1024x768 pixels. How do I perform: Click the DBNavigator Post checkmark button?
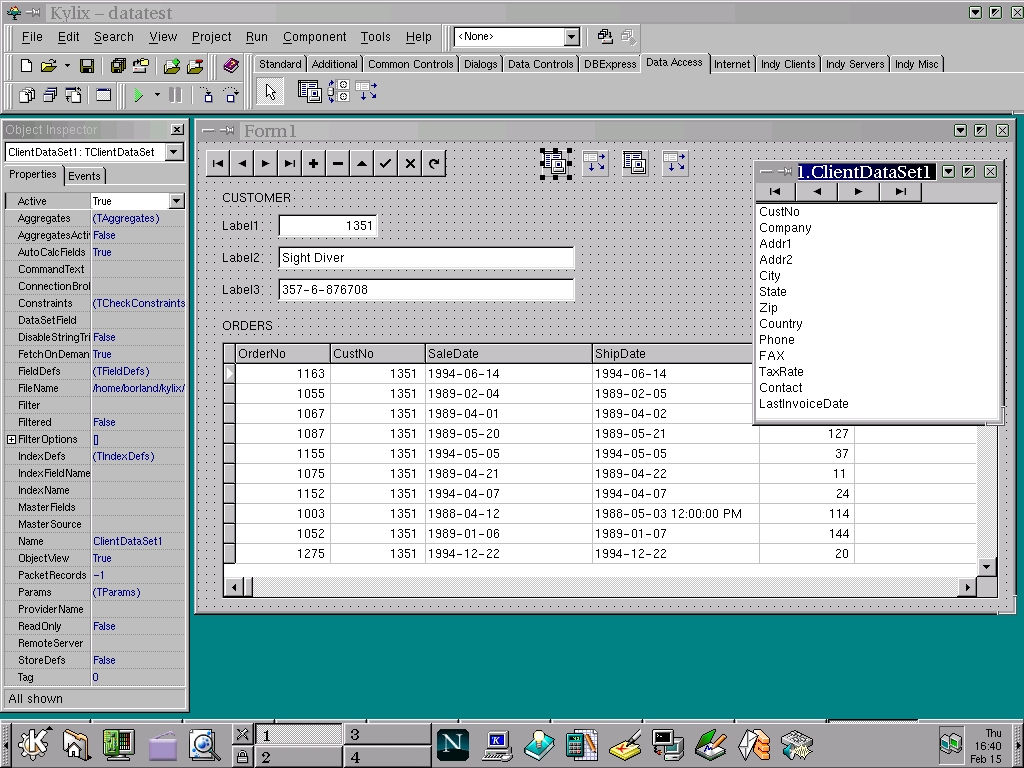pyautogui.click(x=385, y=163)
